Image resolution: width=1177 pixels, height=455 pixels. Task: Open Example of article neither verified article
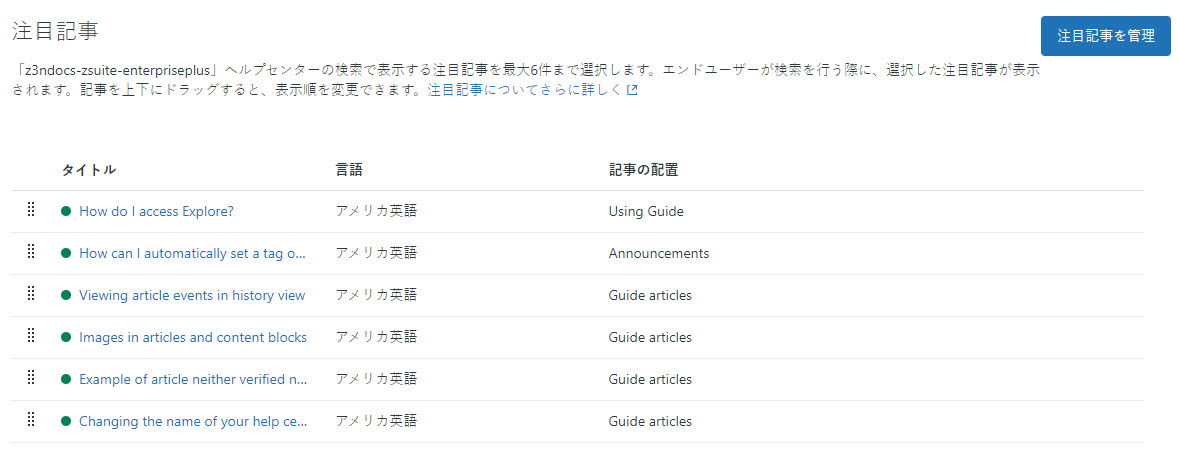[x=193, y=380]
